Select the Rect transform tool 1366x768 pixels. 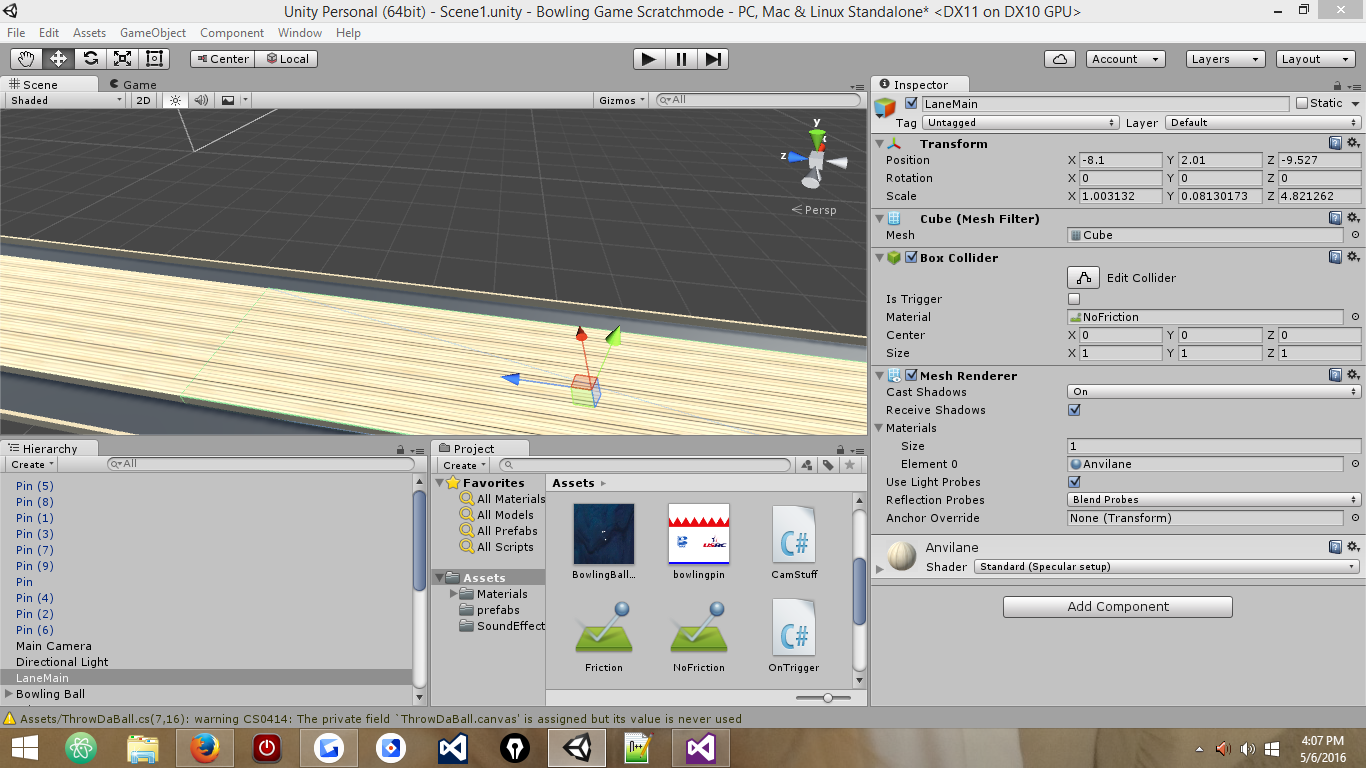click(x=154, y=59)
